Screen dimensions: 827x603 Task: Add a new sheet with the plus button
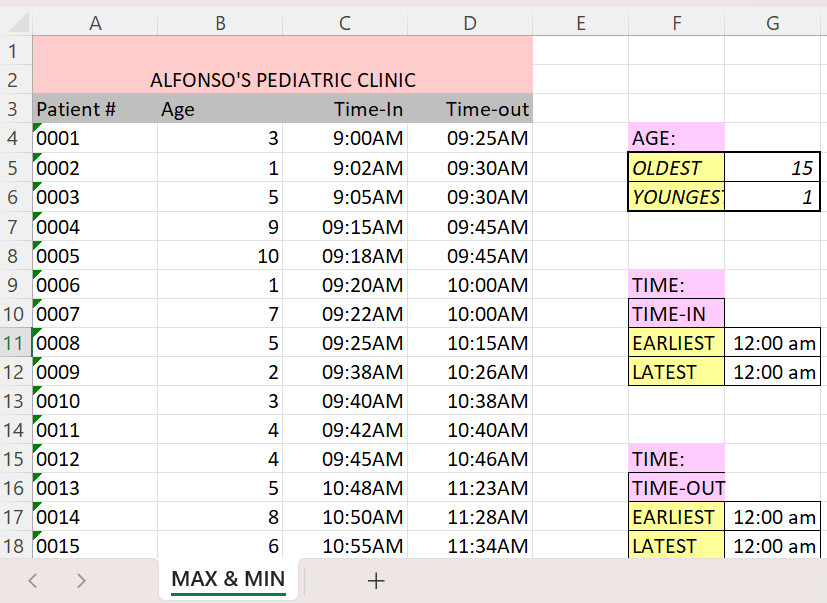(x=376, y=580)
